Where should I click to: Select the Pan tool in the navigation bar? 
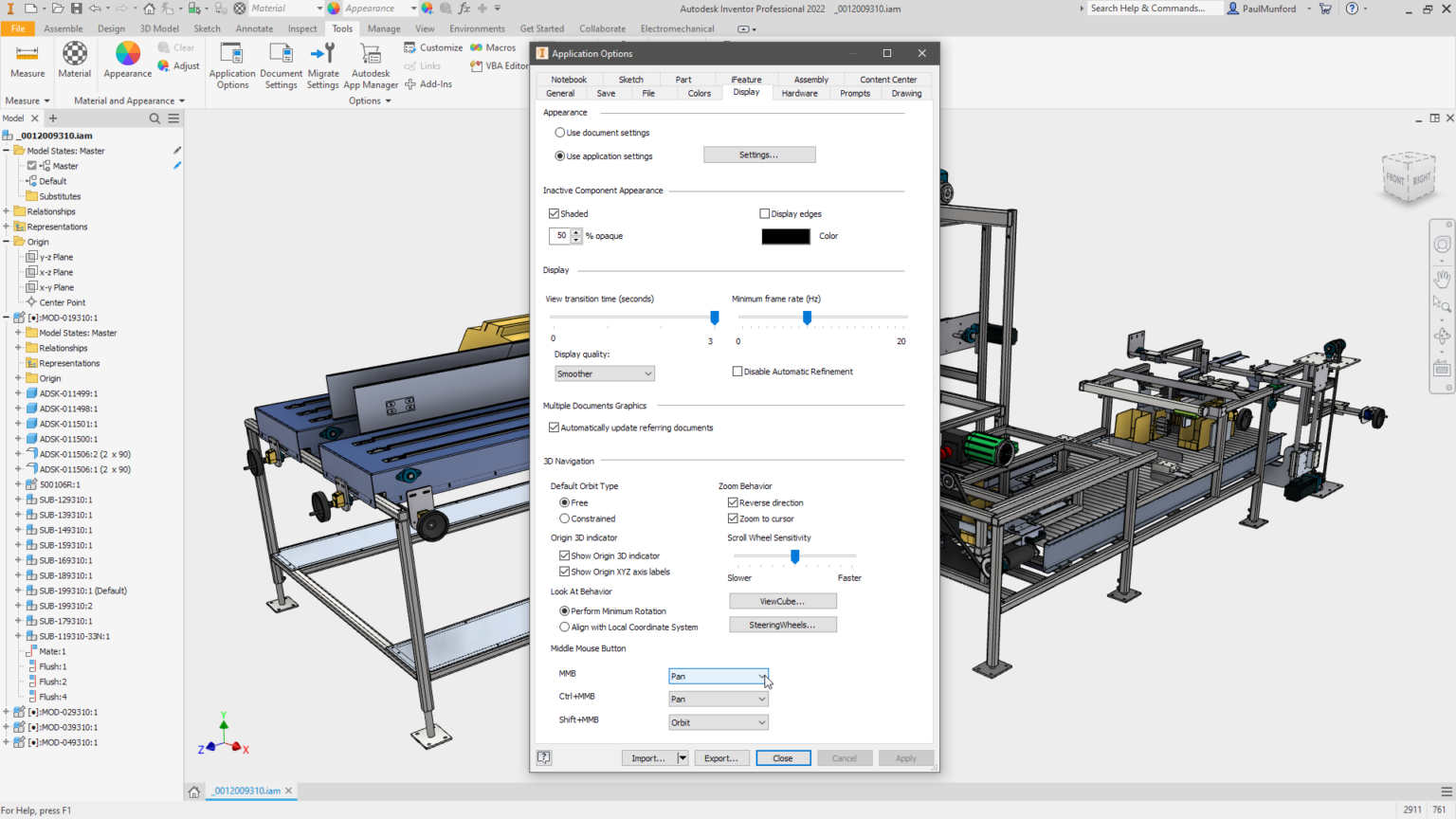[x=1442, y=278]
